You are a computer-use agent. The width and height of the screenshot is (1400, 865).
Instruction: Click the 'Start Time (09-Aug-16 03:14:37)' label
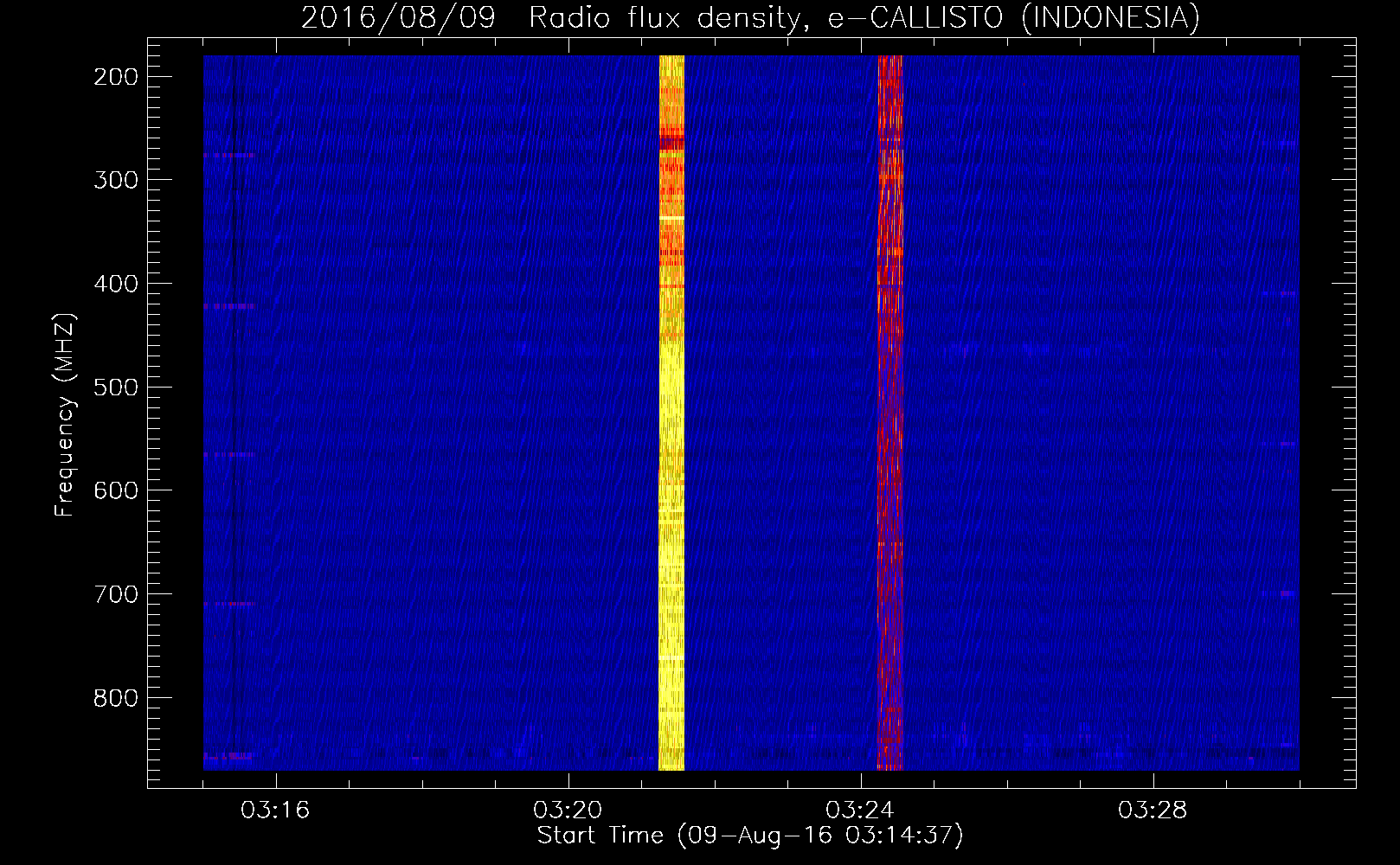(x=750, y=836)
